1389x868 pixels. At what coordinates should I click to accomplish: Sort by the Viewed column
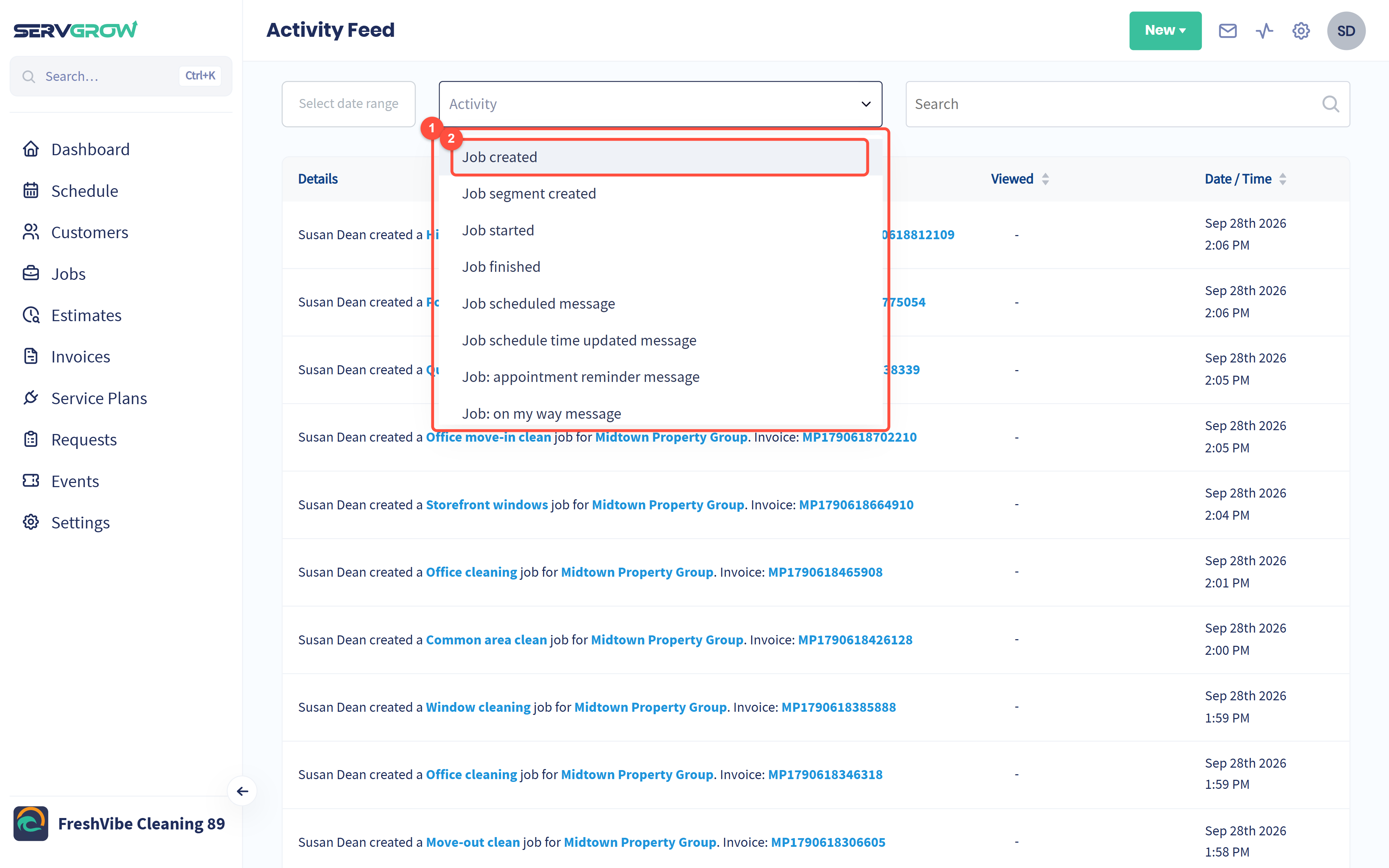tap(1020, 178)
